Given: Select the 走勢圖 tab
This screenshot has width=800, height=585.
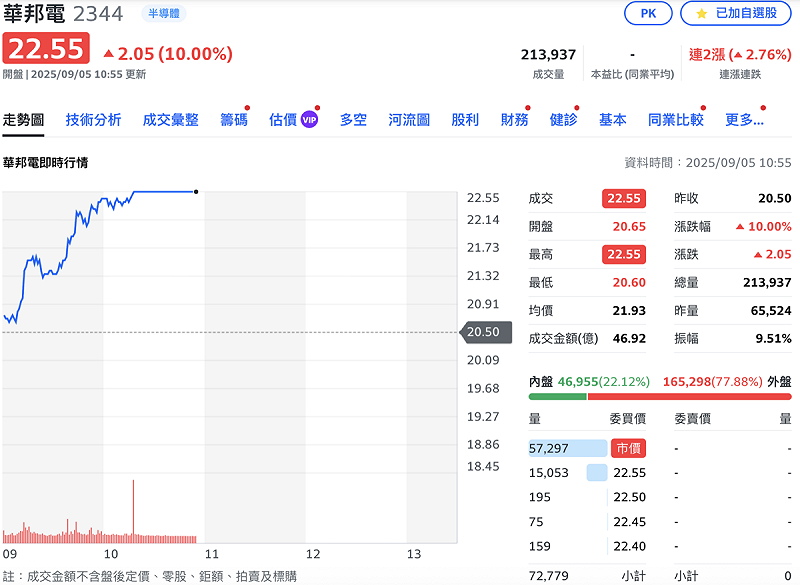Looking at the screenshot, I should tap(23, 120).
